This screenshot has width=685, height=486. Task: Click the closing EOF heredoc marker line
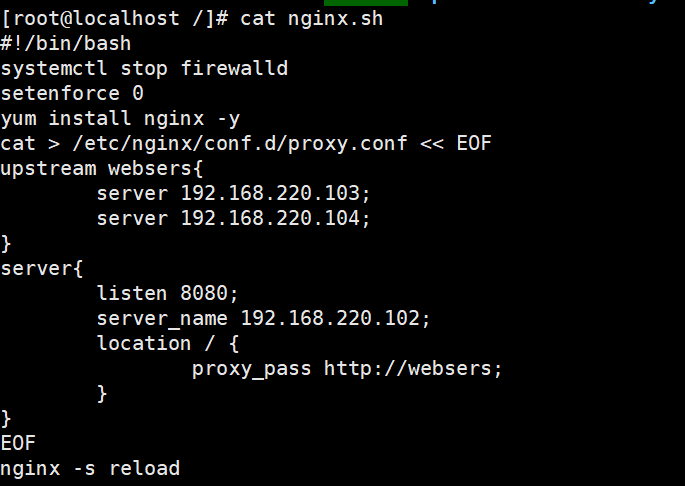pos(18,443)
